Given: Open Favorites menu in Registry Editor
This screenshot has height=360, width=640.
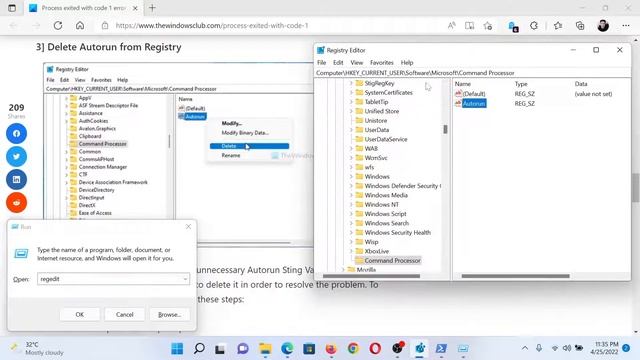Looking at the screenshot, I should click(382, 62).
